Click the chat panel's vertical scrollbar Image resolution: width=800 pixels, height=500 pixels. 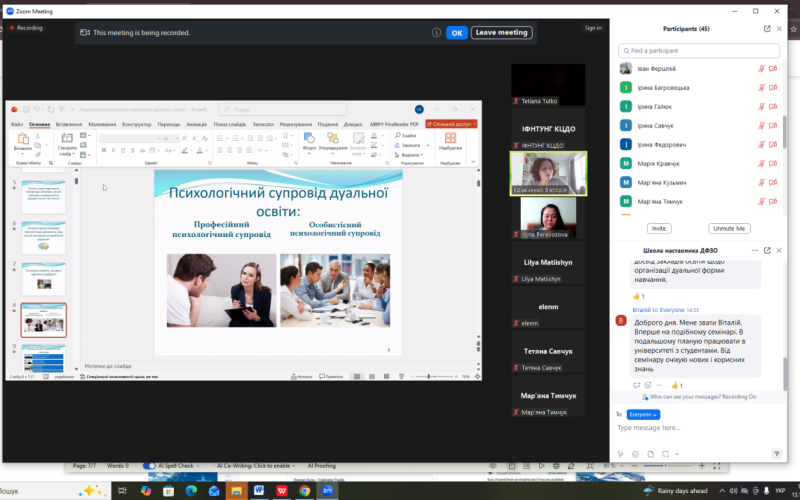(x=785, y=374)
